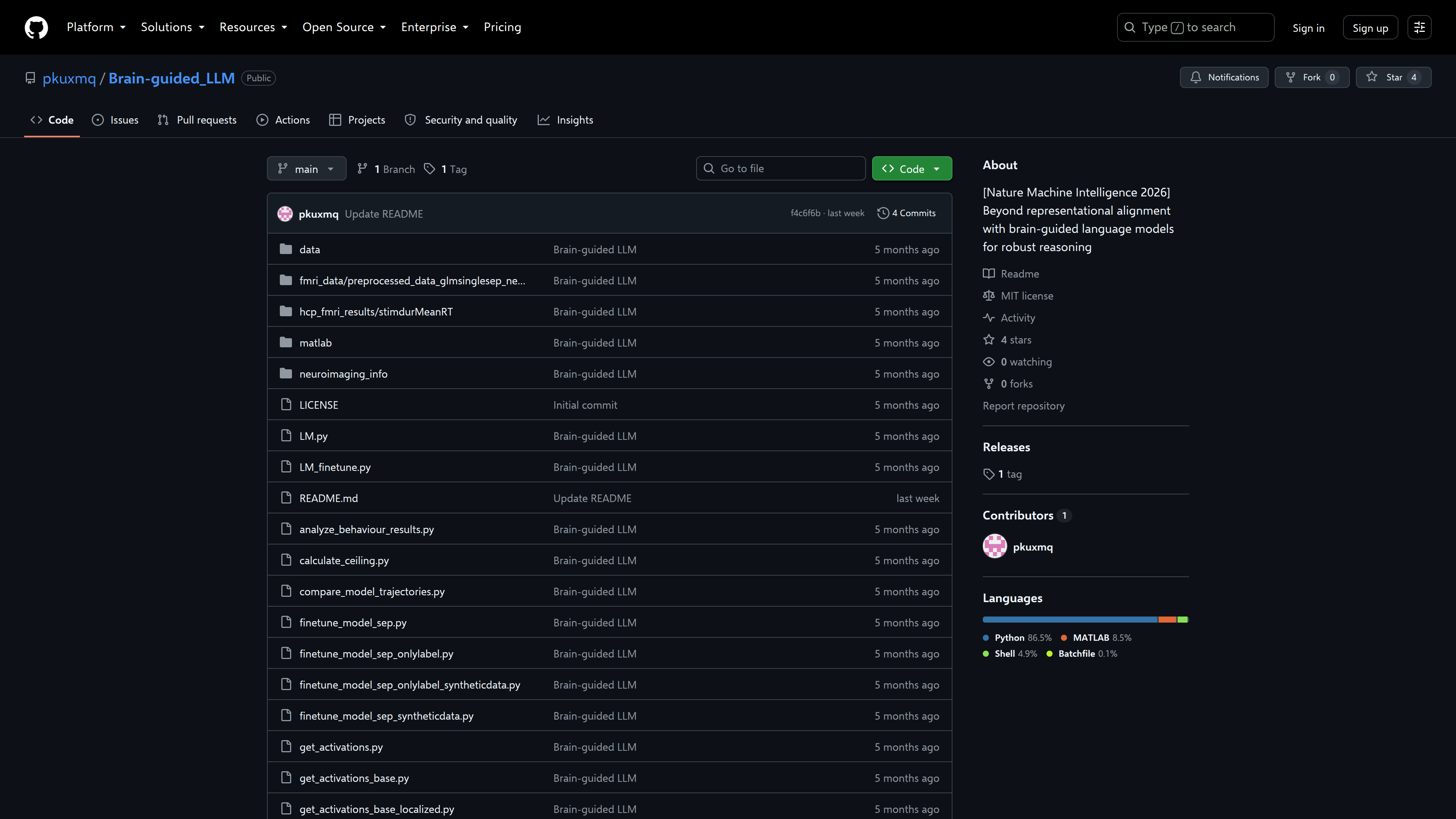Click the blue Python segment of the language bar
The width and height of the screenshot is (1456, 819).
(x=1070, y=620)
